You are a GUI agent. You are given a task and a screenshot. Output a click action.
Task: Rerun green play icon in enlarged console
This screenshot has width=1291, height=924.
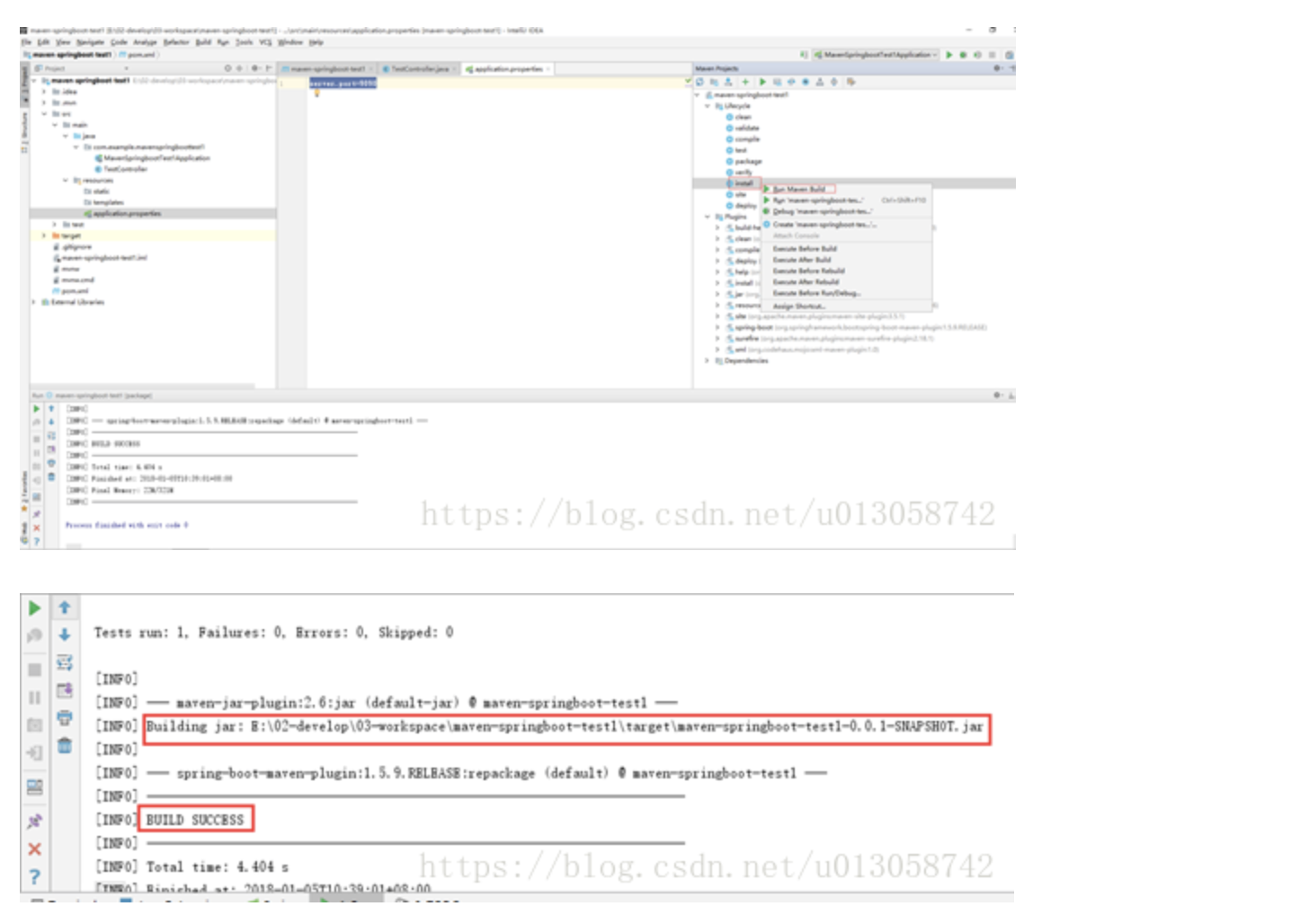(x=34, y=608)
